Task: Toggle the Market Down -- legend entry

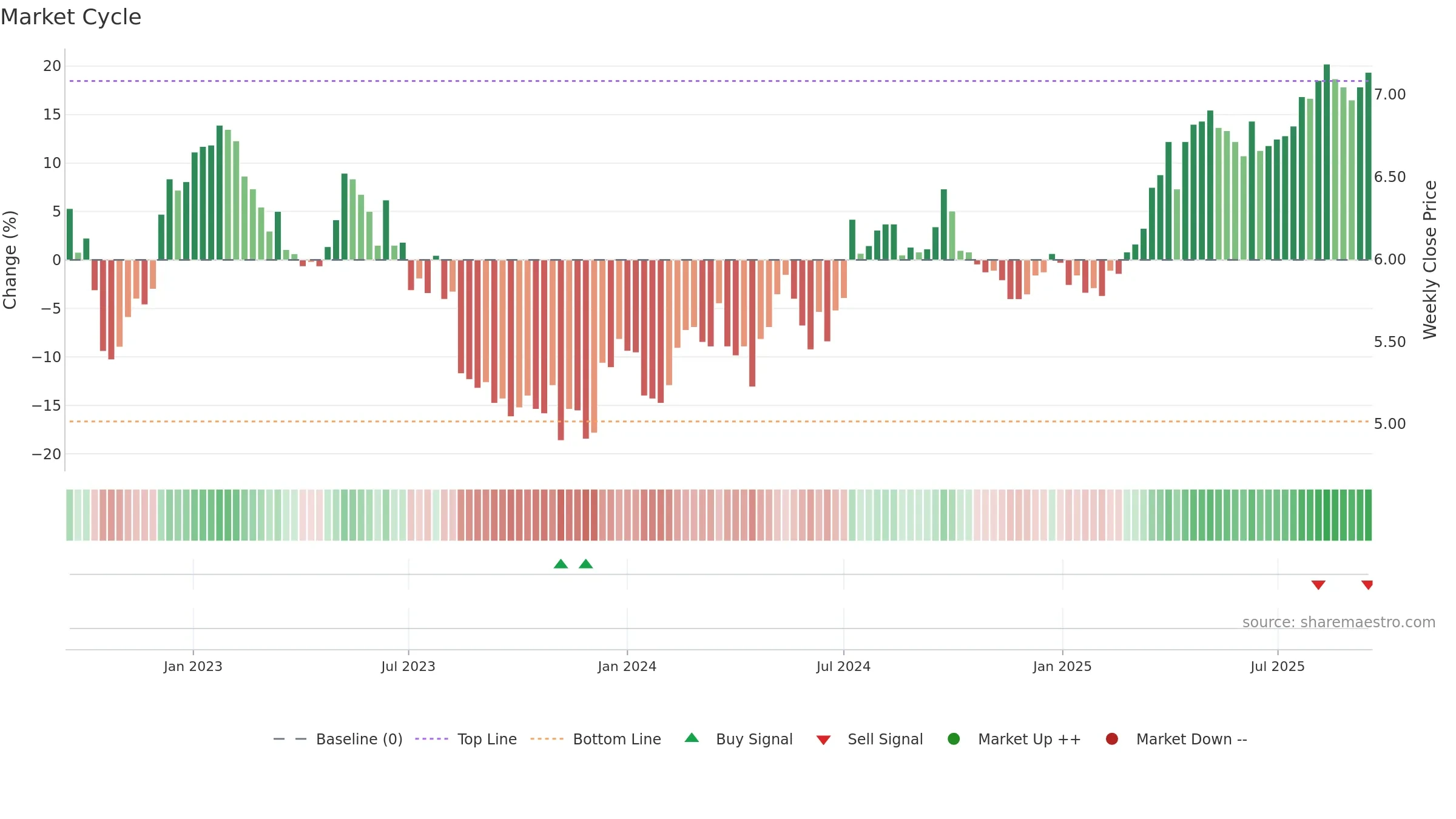Action: 1176,739
